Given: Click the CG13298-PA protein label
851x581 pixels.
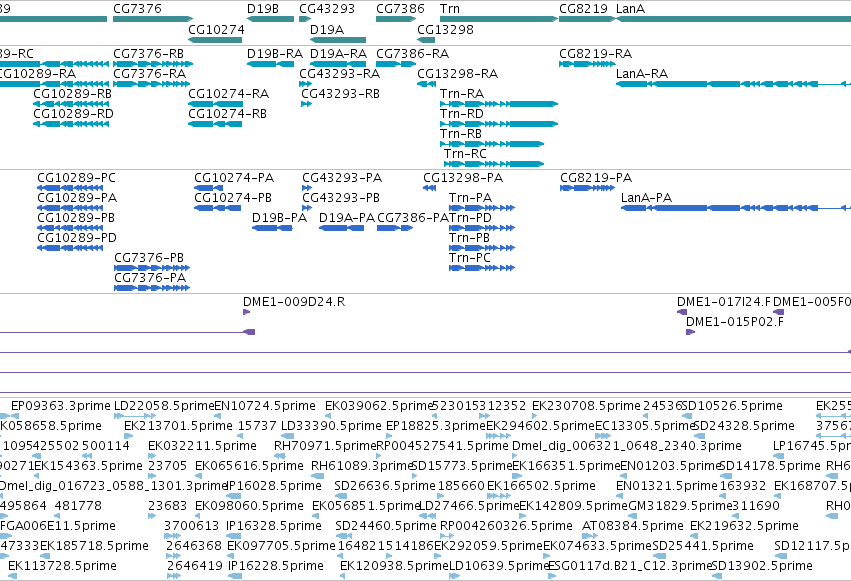Looking at the screenshot, I should click(x=463, y=178).
